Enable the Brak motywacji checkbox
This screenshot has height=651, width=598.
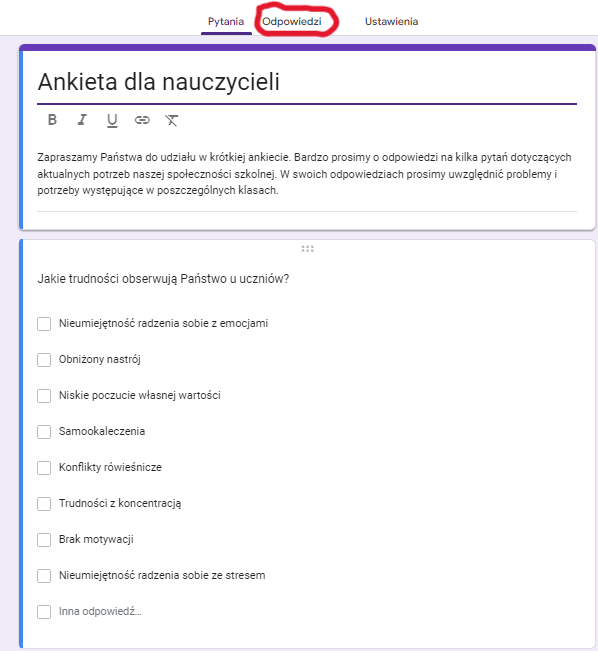pos(44,540)
